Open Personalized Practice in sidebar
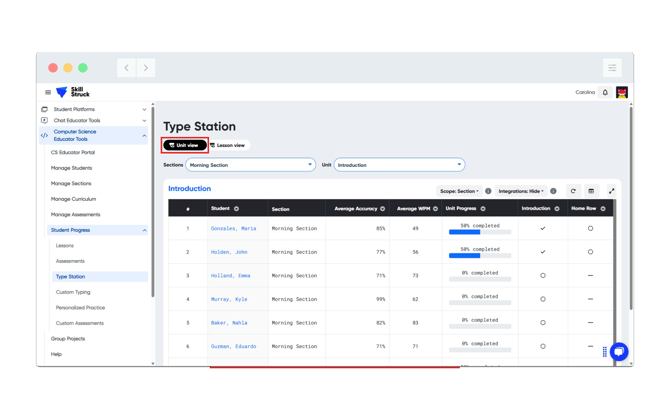The image size is (670, 418). (x=80, y=308)
